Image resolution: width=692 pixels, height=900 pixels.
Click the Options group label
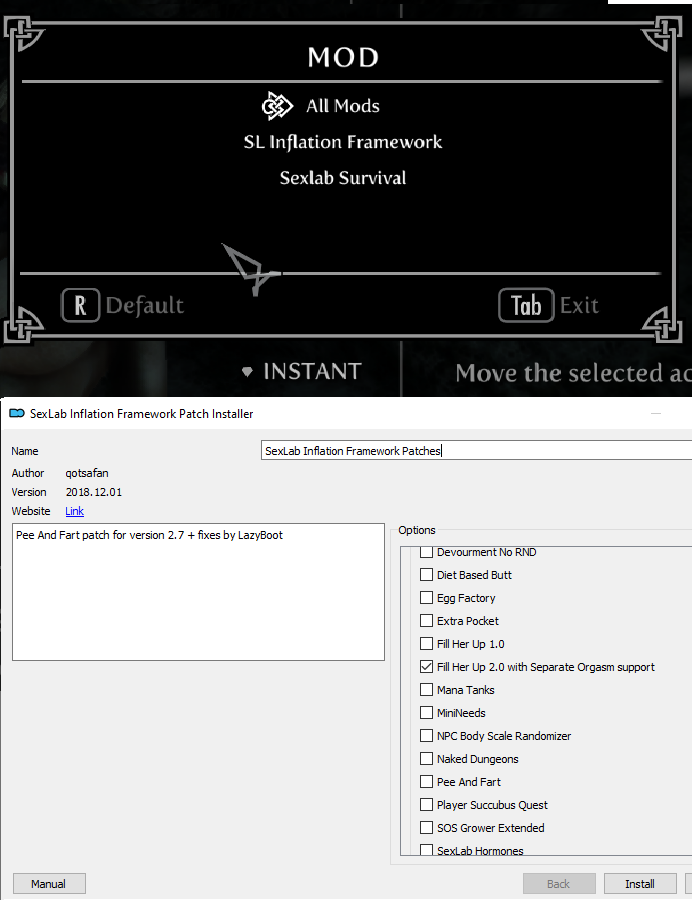pyautogui.click(x=417, y=530)
